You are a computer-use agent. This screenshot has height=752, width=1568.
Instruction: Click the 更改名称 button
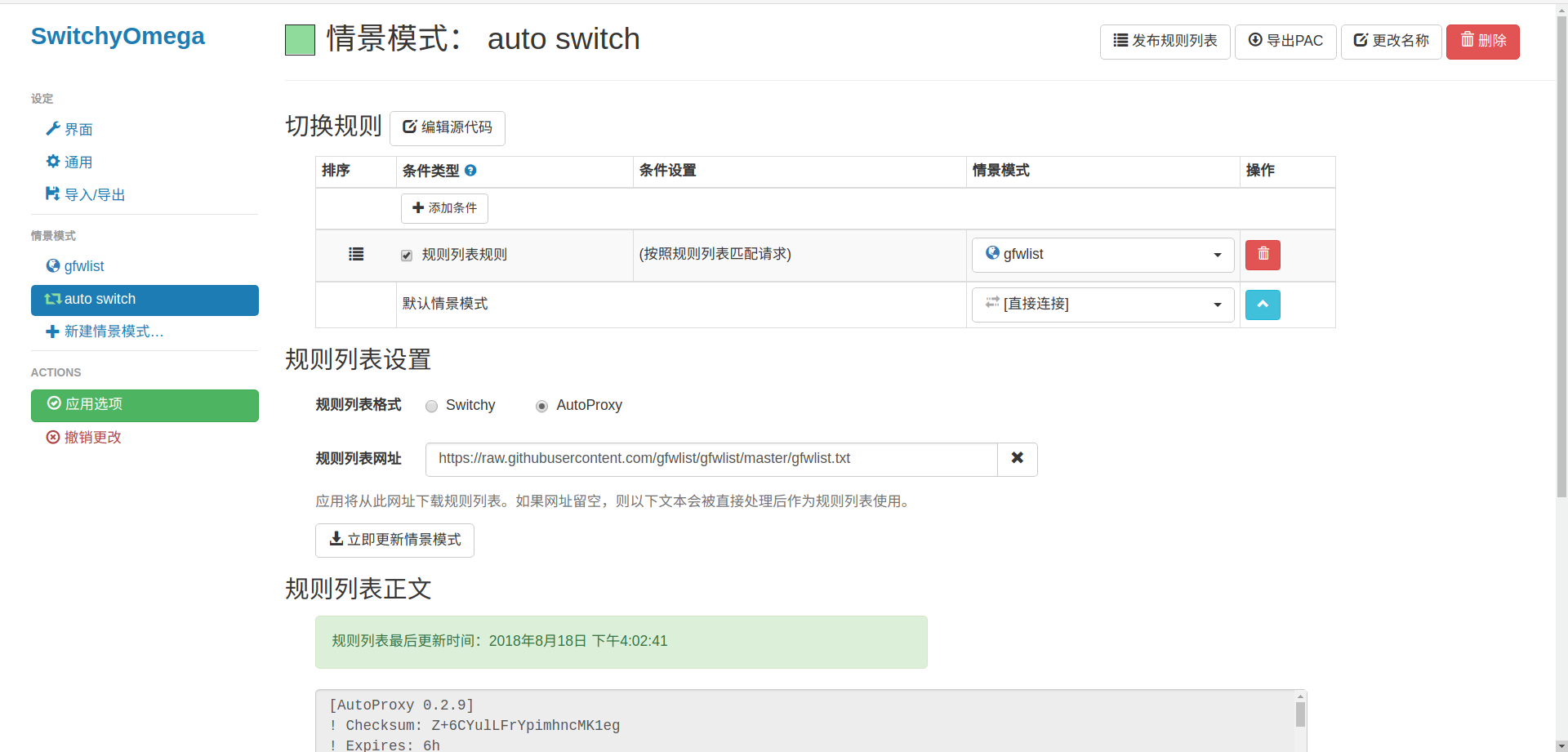(1391, 42)
